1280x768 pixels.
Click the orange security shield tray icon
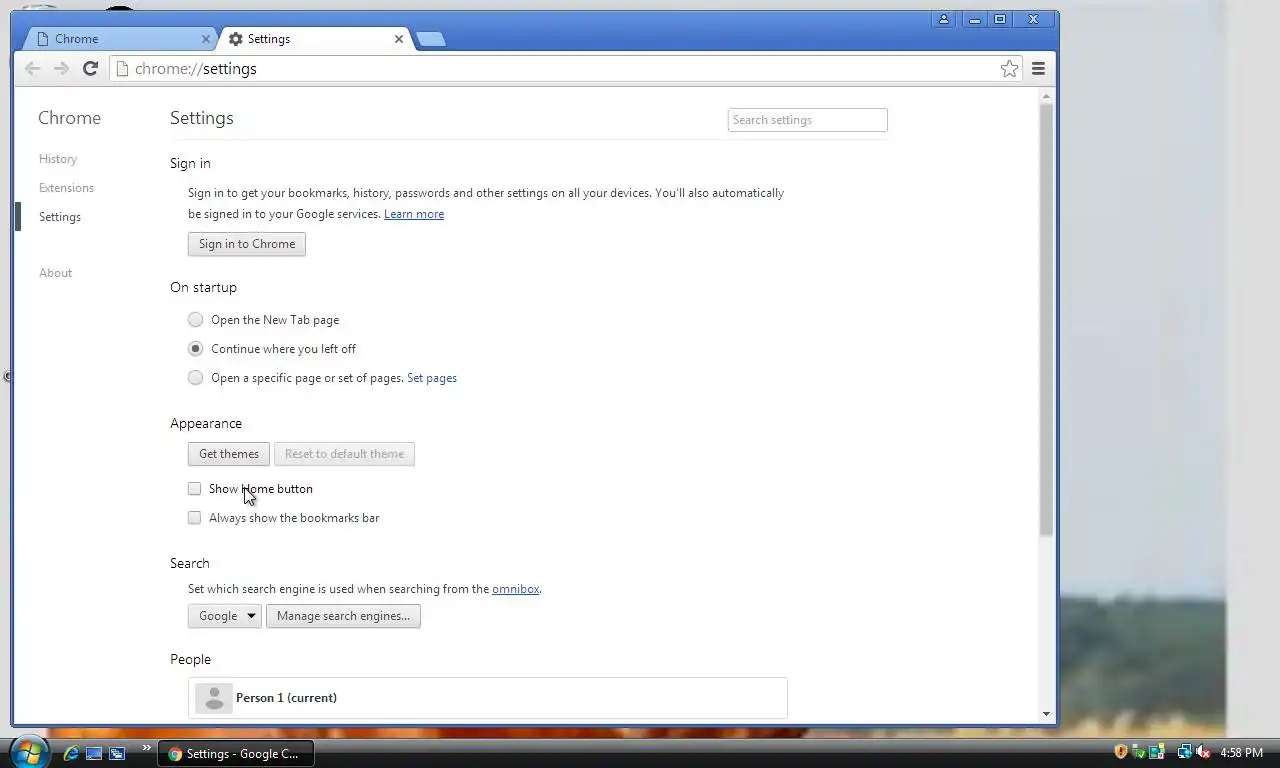pyautogui.click(x=1121, y=752)
